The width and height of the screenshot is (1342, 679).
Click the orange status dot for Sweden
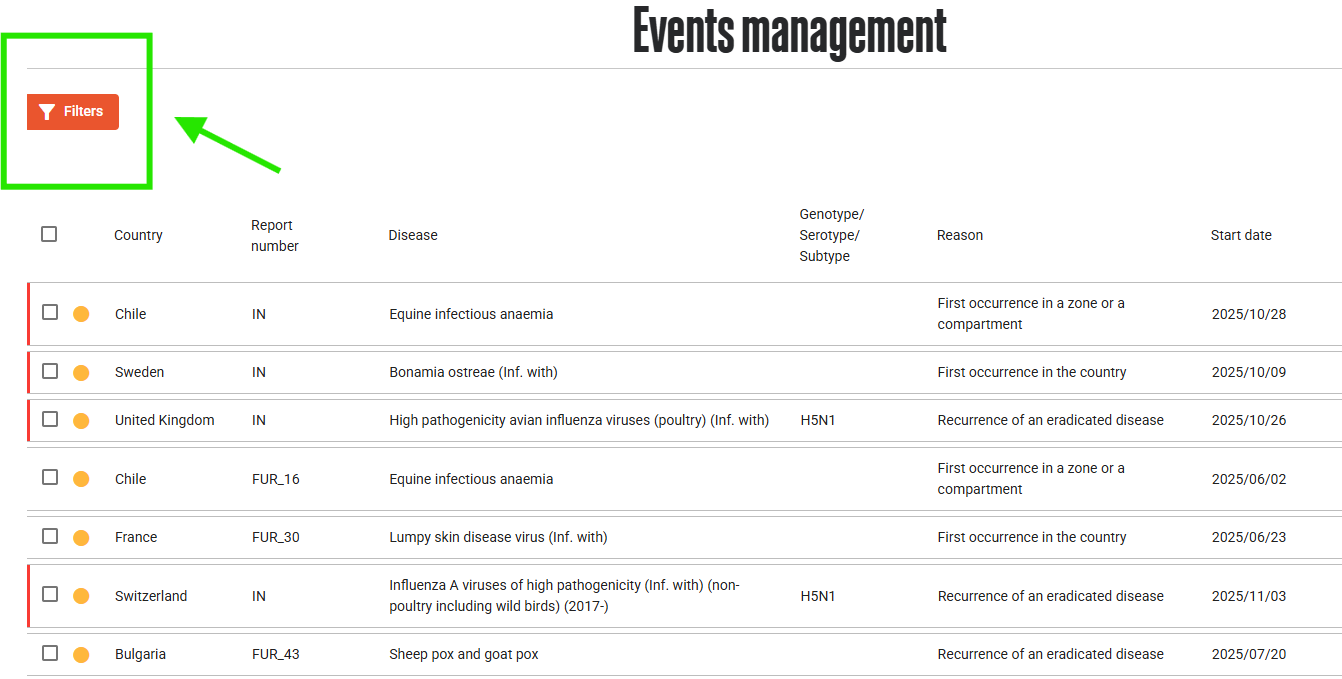pos(81,373)
